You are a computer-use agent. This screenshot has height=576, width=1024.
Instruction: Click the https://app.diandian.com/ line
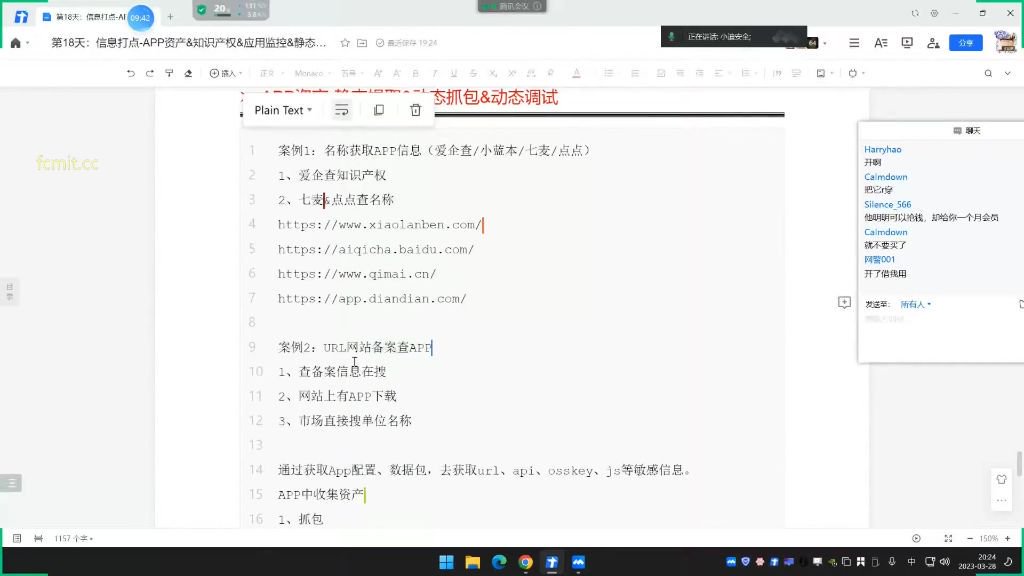coord(372,299)
